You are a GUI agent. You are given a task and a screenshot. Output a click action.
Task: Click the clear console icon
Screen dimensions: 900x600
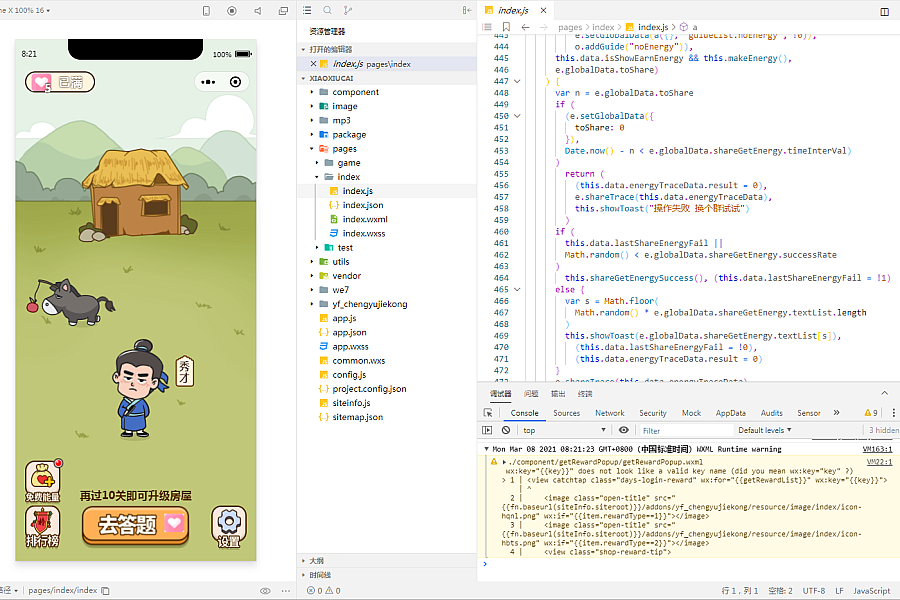[506, 430]
